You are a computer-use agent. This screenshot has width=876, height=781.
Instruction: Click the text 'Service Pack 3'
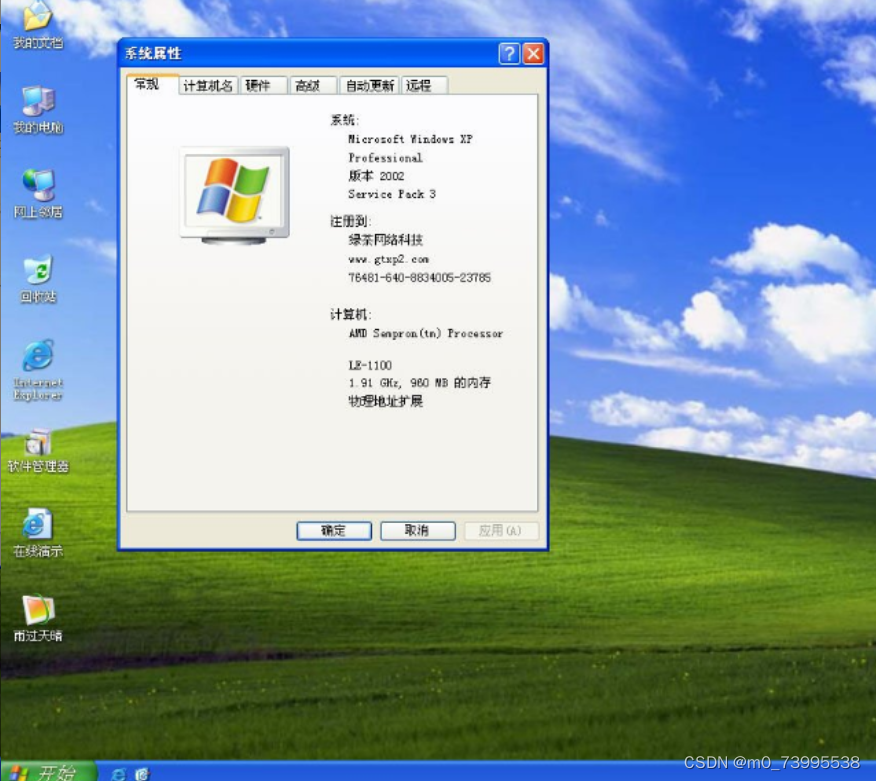pos(392,194)
